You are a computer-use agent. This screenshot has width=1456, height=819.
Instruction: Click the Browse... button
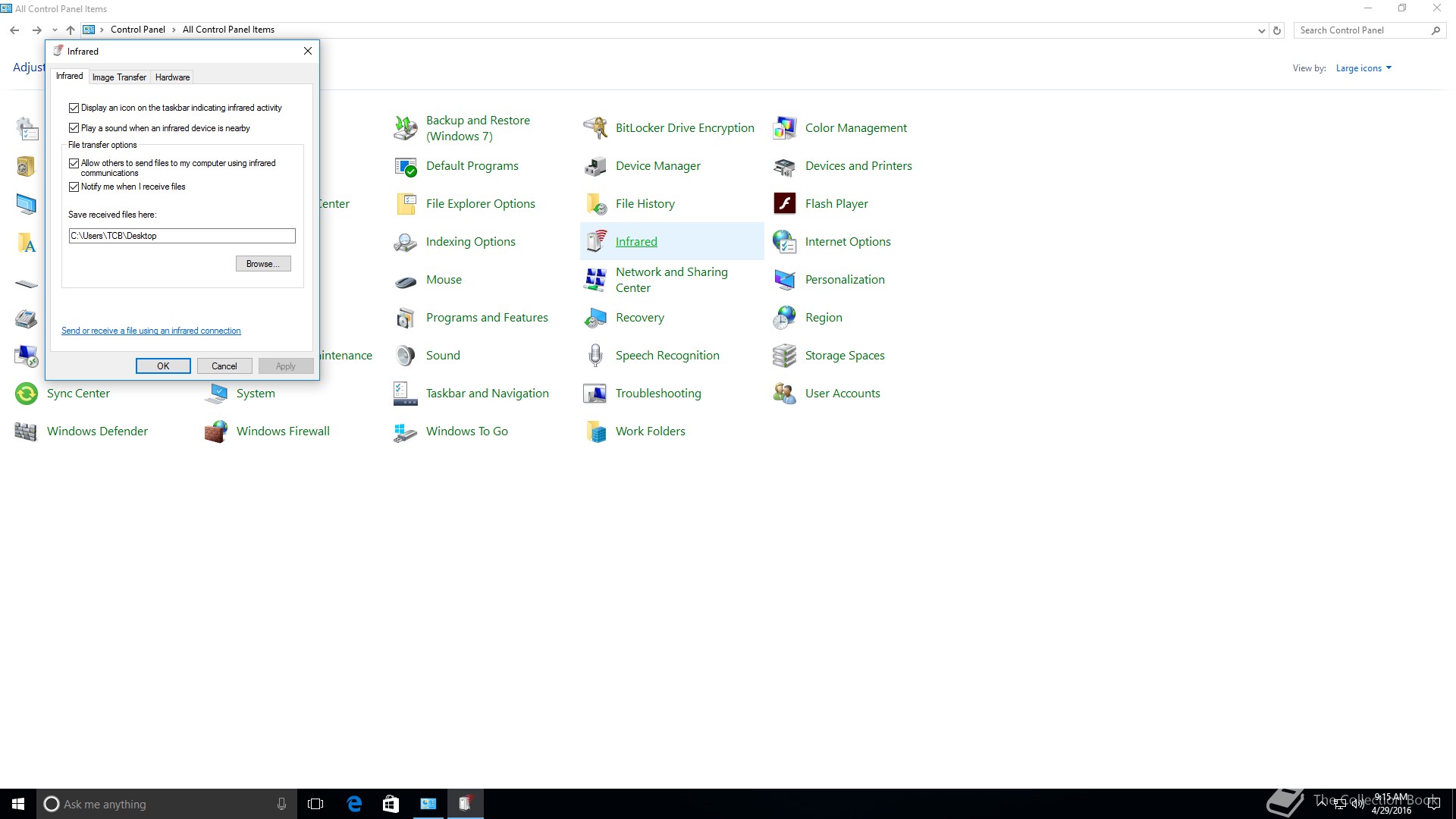coord(263,264)
